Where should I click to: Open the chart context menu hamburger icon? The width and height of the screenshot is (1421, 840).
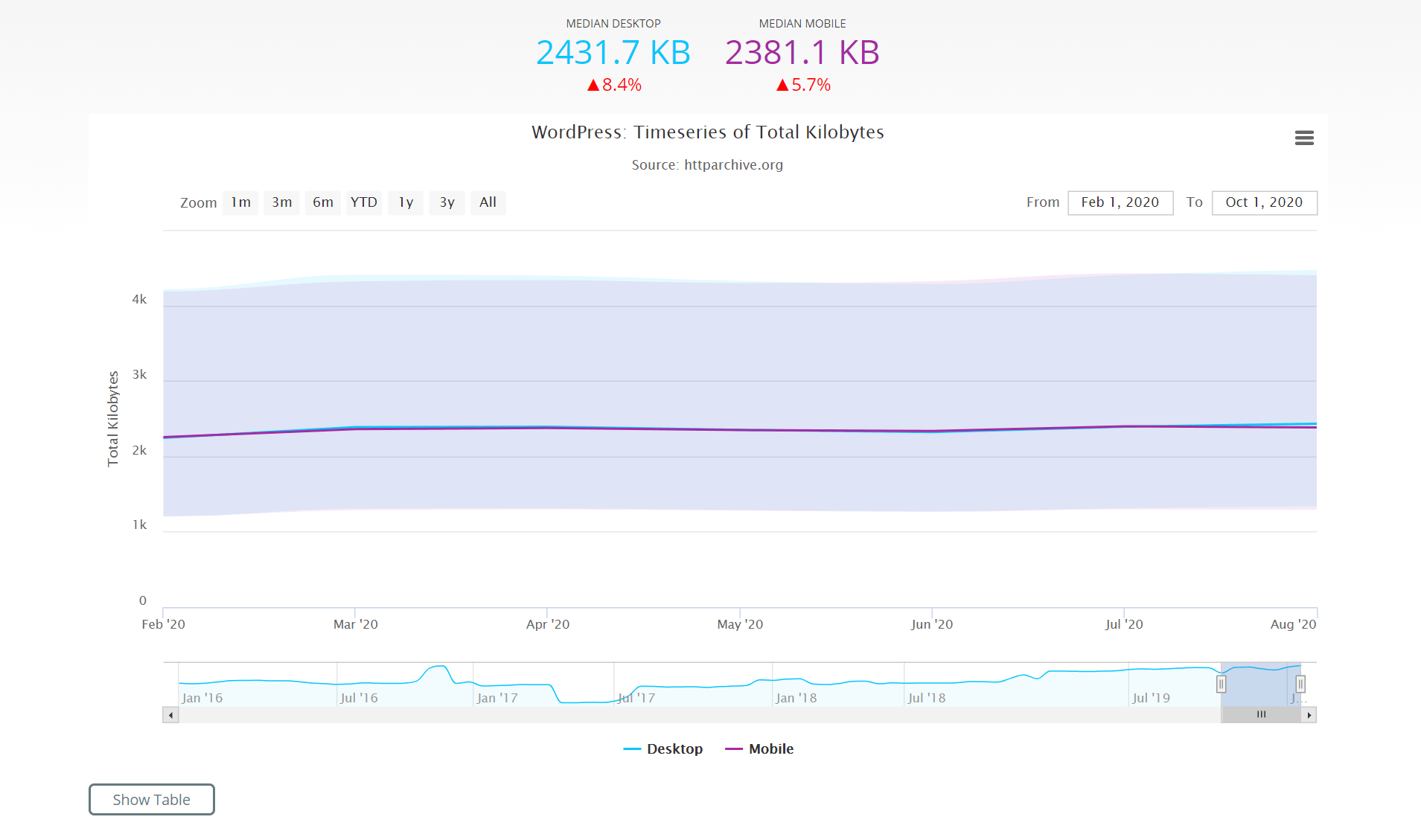pyautogui.click(x=1304, y=138)
